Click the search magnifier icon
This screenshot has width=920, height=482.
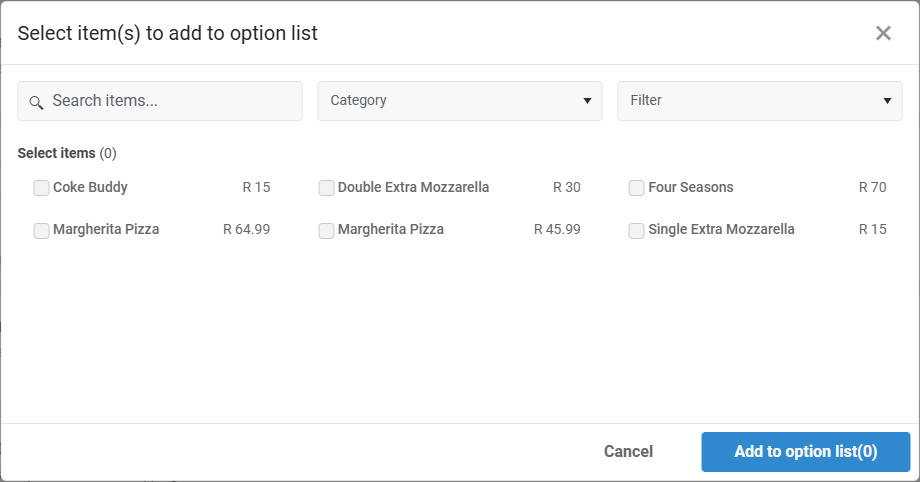pos(36,102)
